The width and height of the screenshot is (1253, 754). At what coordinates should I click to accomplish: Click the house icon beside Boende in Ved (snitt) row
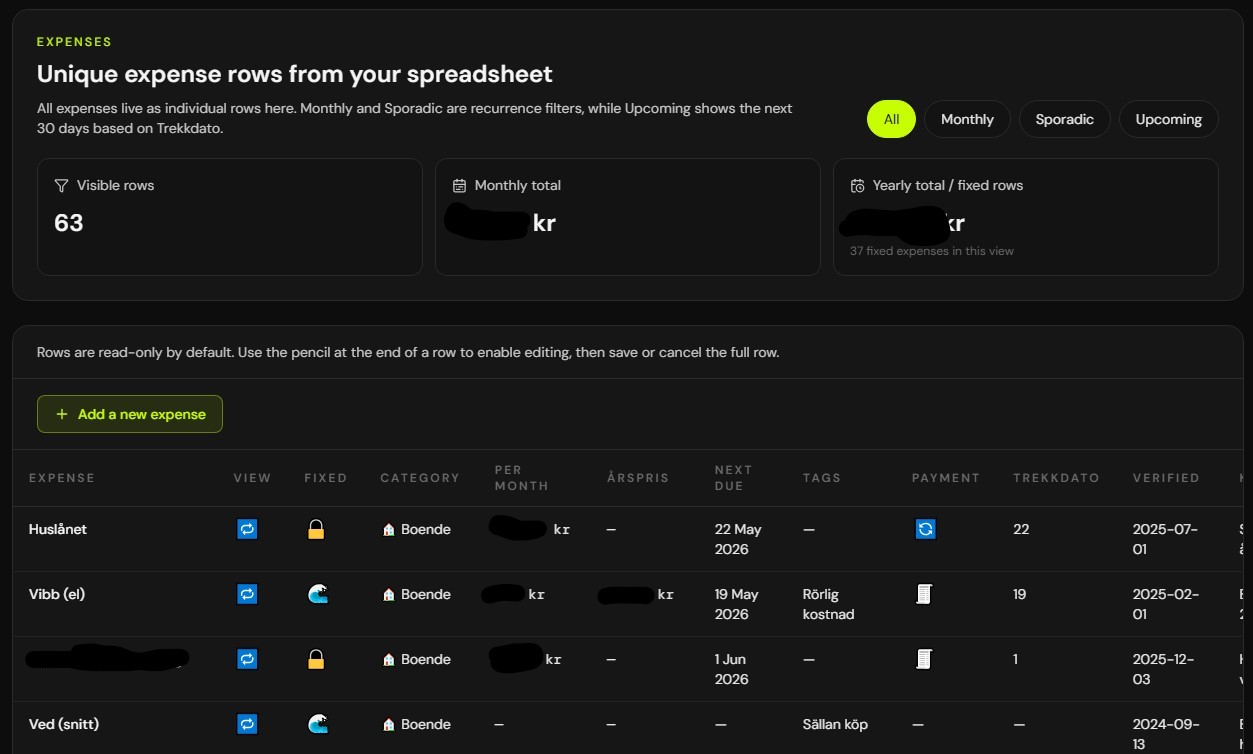click(388, 724)
